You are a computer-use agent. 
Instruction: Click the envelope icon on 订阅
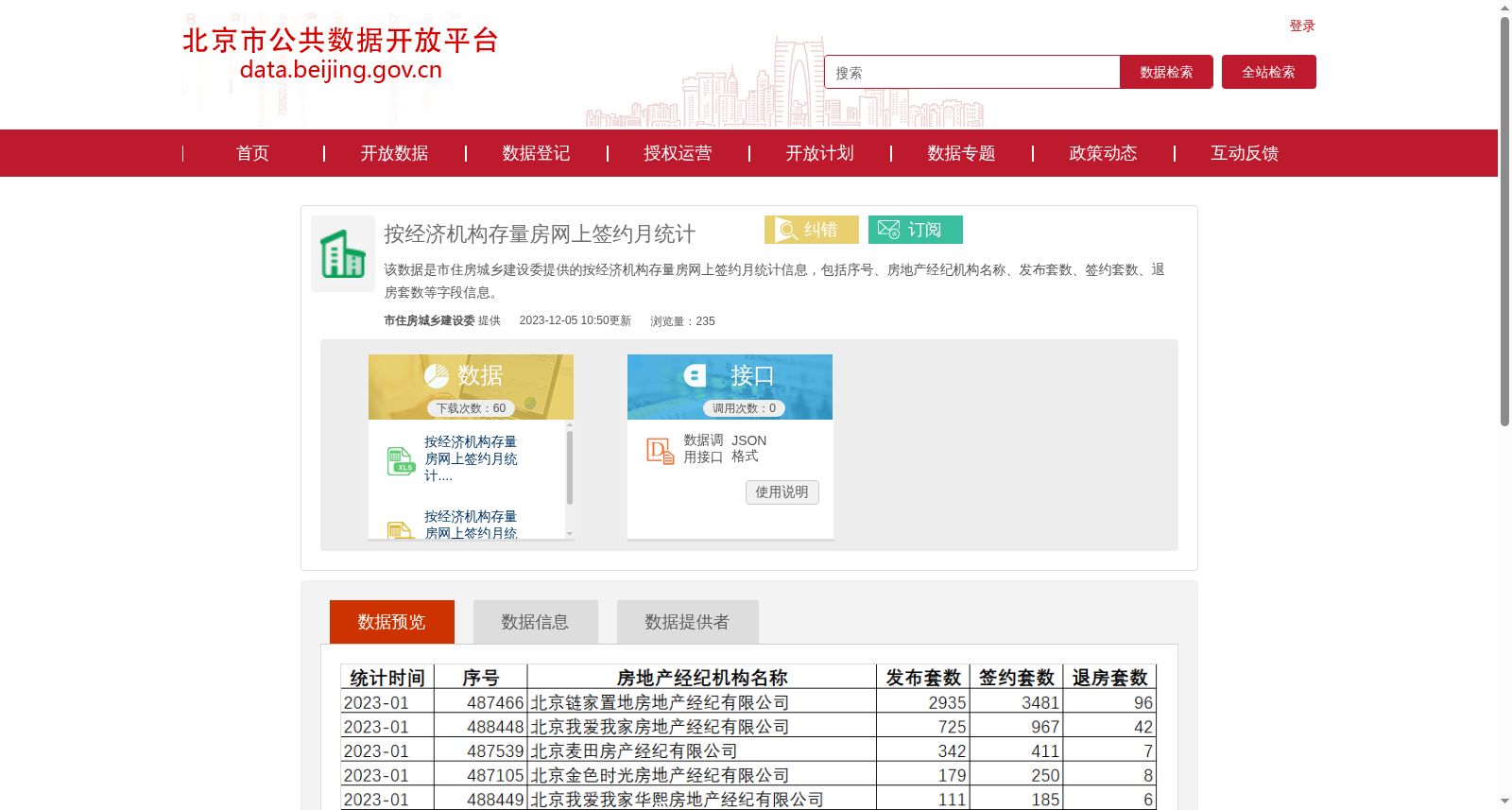coord(888,230)
